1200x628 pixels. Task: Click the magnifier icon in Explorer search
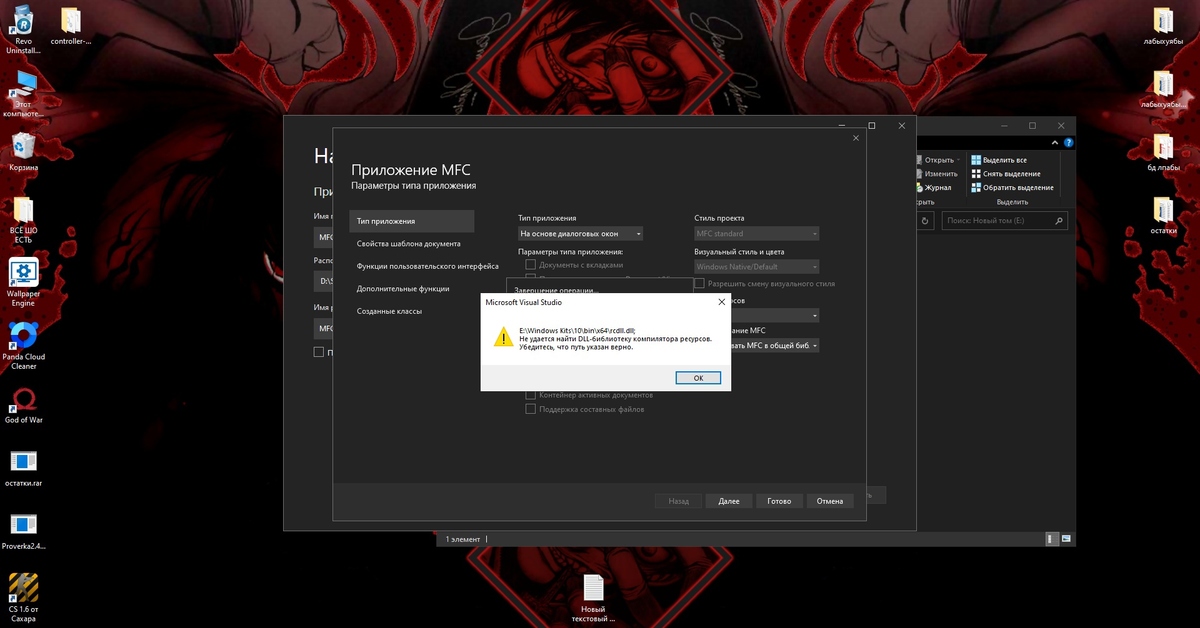click(x=1060, y=220)
